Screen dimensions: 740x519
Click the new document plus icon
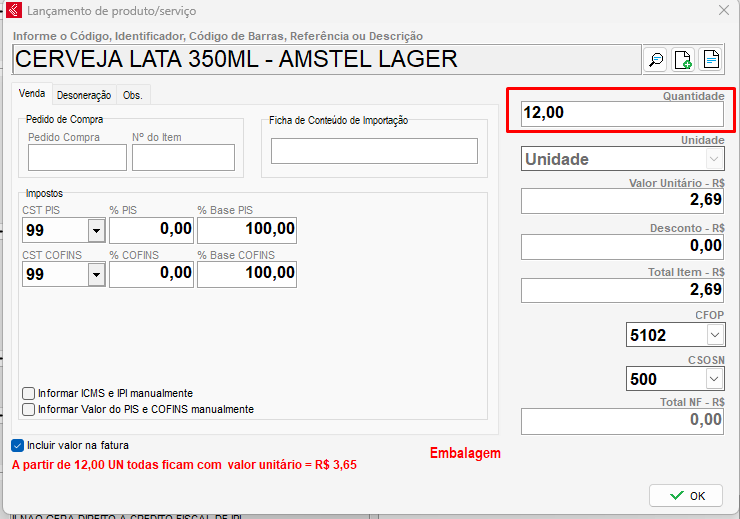683,60
